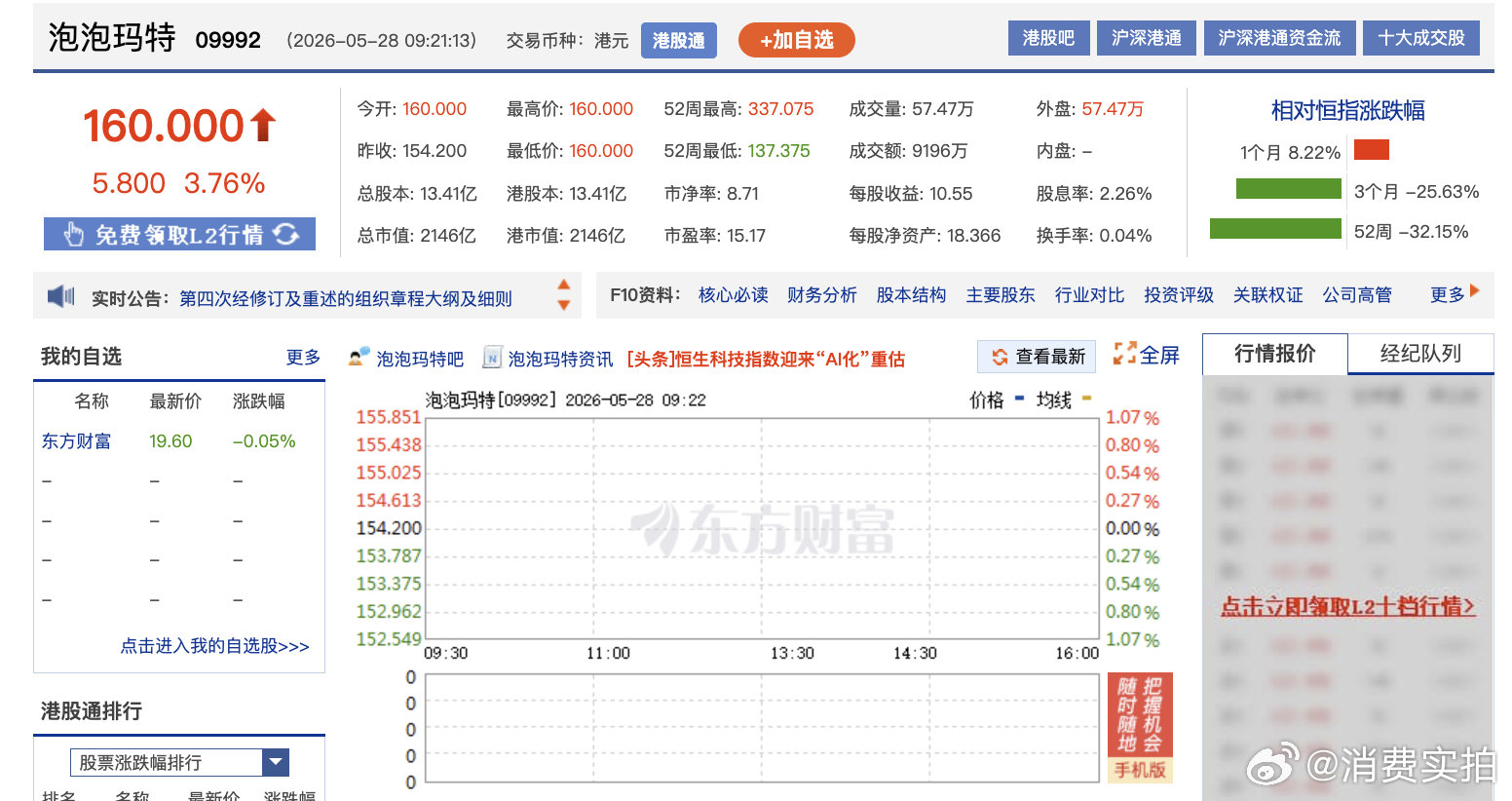The height and width of the screenshot is (801, 1512).
Task: Click the refresh icon in 查看最新 button
Action: [x=1000, y=357]
